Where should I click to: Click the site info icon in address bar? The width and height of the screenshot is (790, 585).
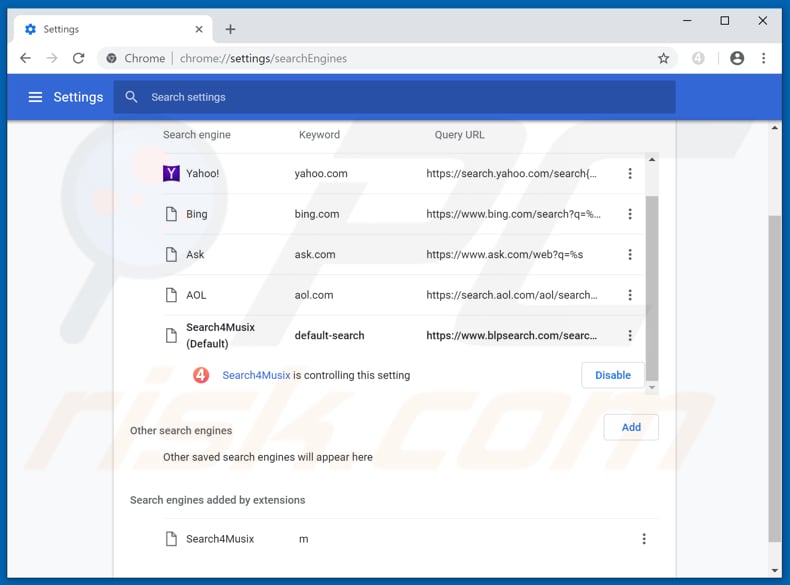coord(111,58)
